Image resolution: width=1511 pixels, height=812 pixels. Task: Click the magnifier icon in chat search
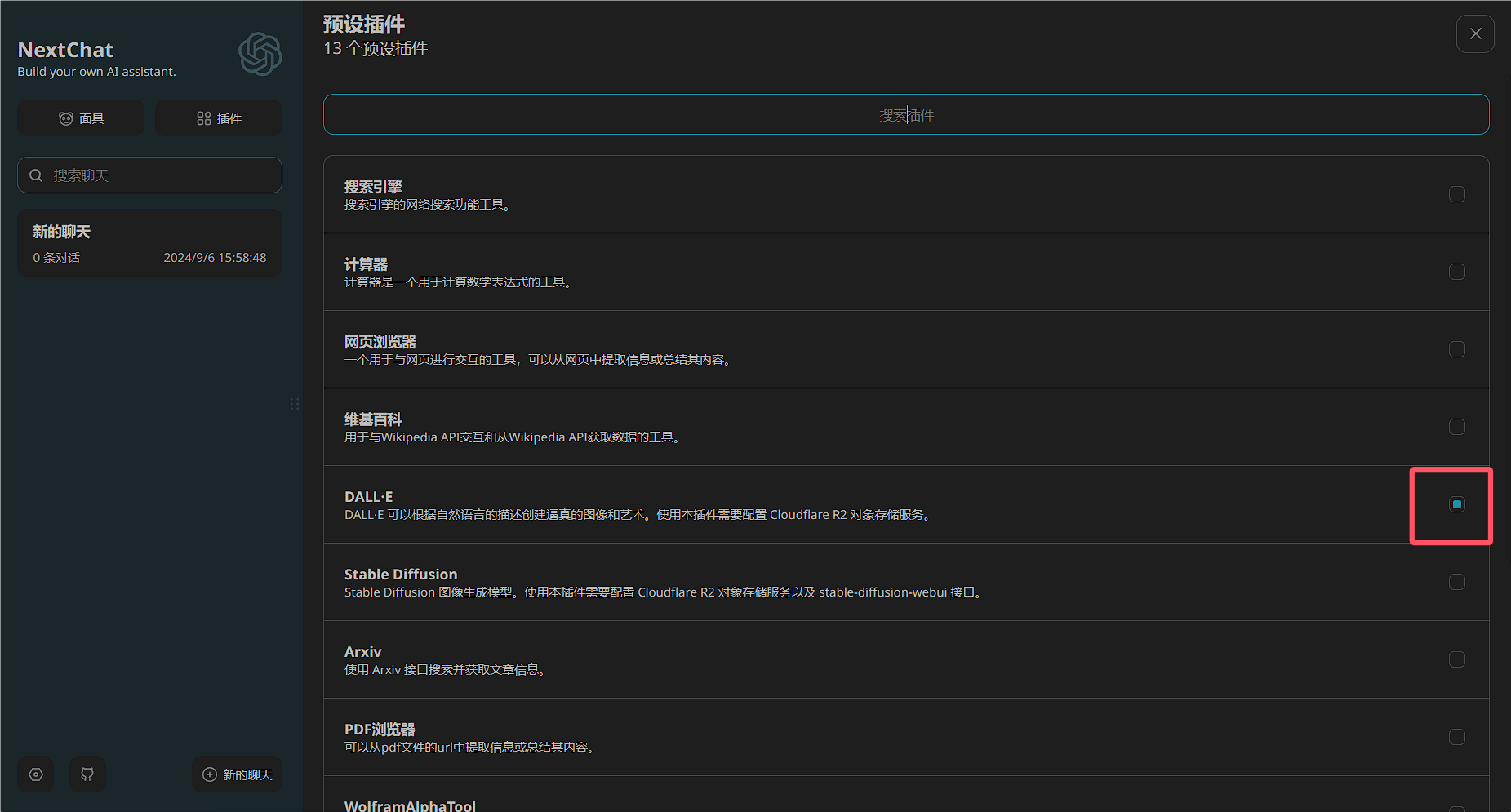[x=36, y=175]
